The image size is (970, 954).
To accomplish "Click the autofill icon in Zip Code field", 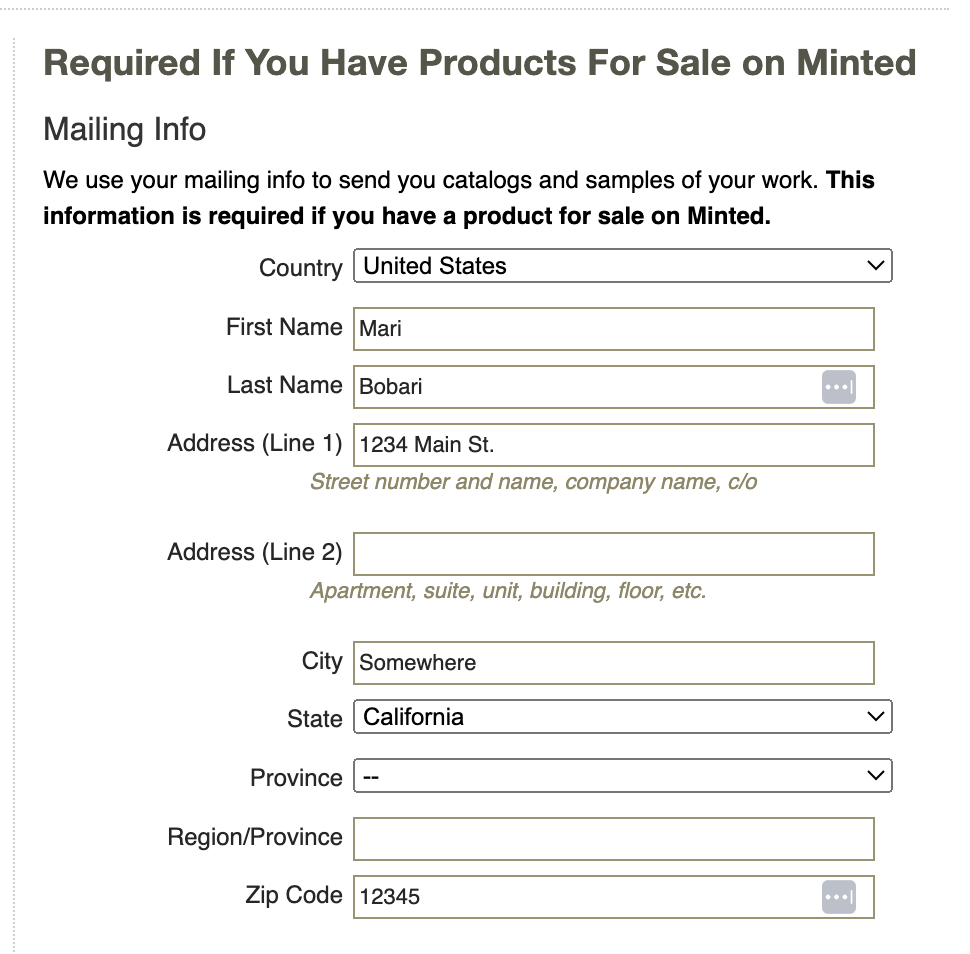I will click(x=838, y=897).
